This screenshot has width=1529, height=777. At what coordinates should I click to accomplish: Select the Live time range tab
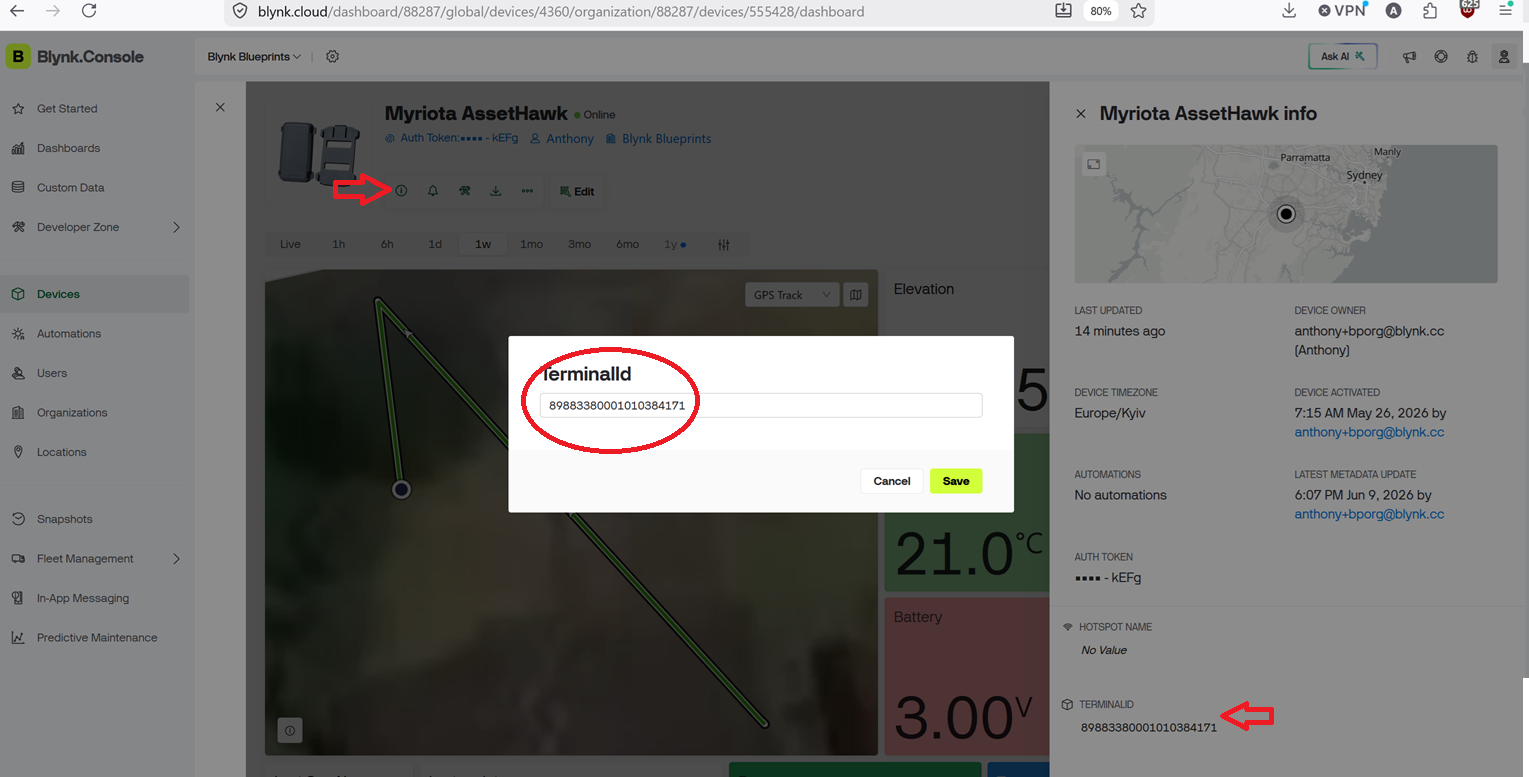pyautogui.click(x=290, y=244)
